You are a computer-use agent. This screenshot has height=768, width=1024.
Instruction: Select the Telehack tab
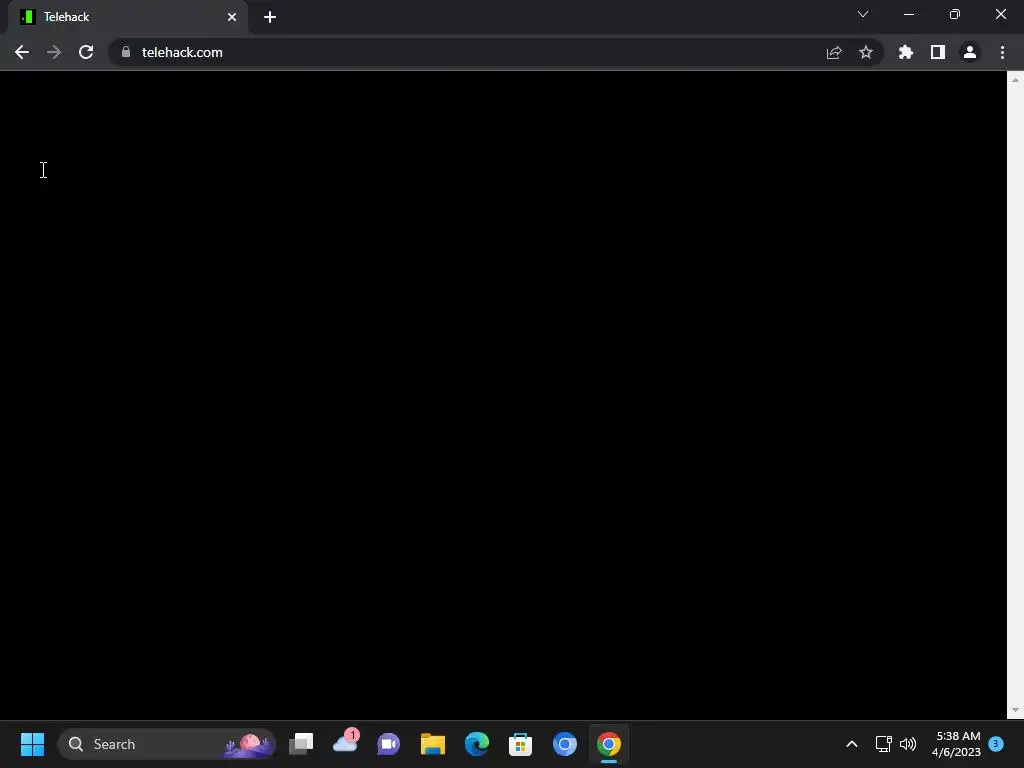tap(127, 17)
